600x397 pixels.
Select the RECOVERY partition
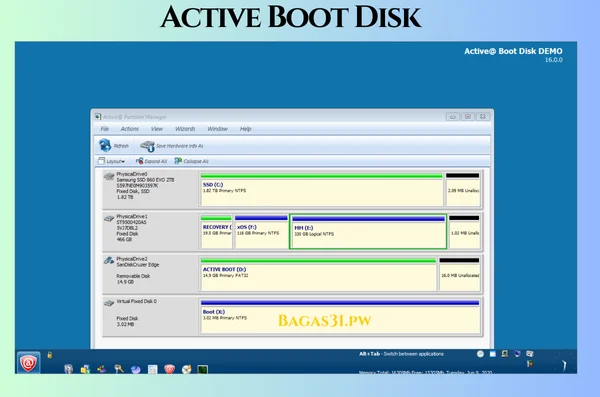216,232
